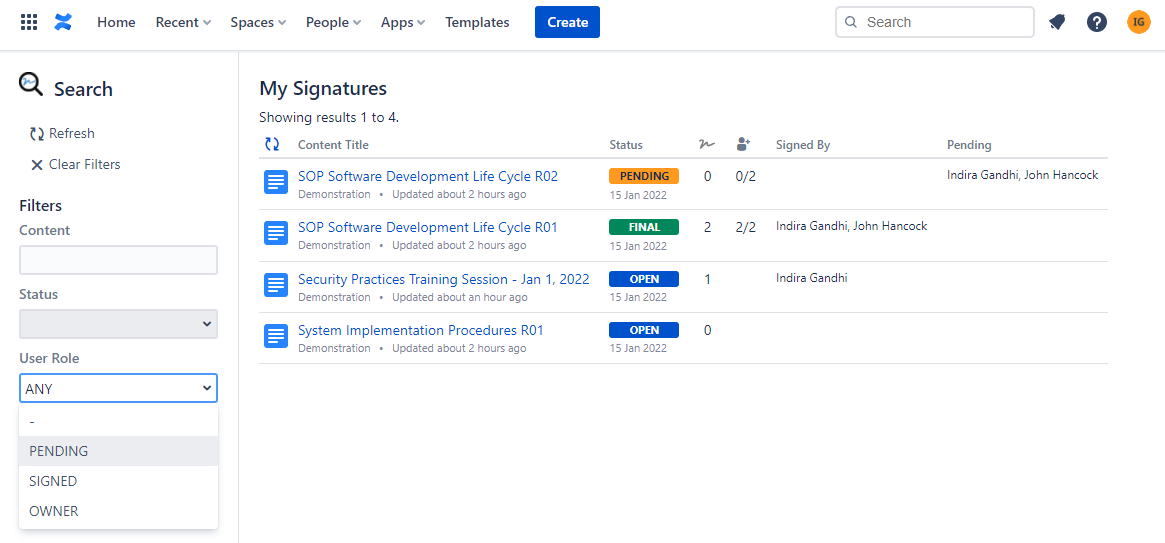Open the Status filter dropdown
1165x543 pixels.
pyautogui.click(x=118, y=324)
